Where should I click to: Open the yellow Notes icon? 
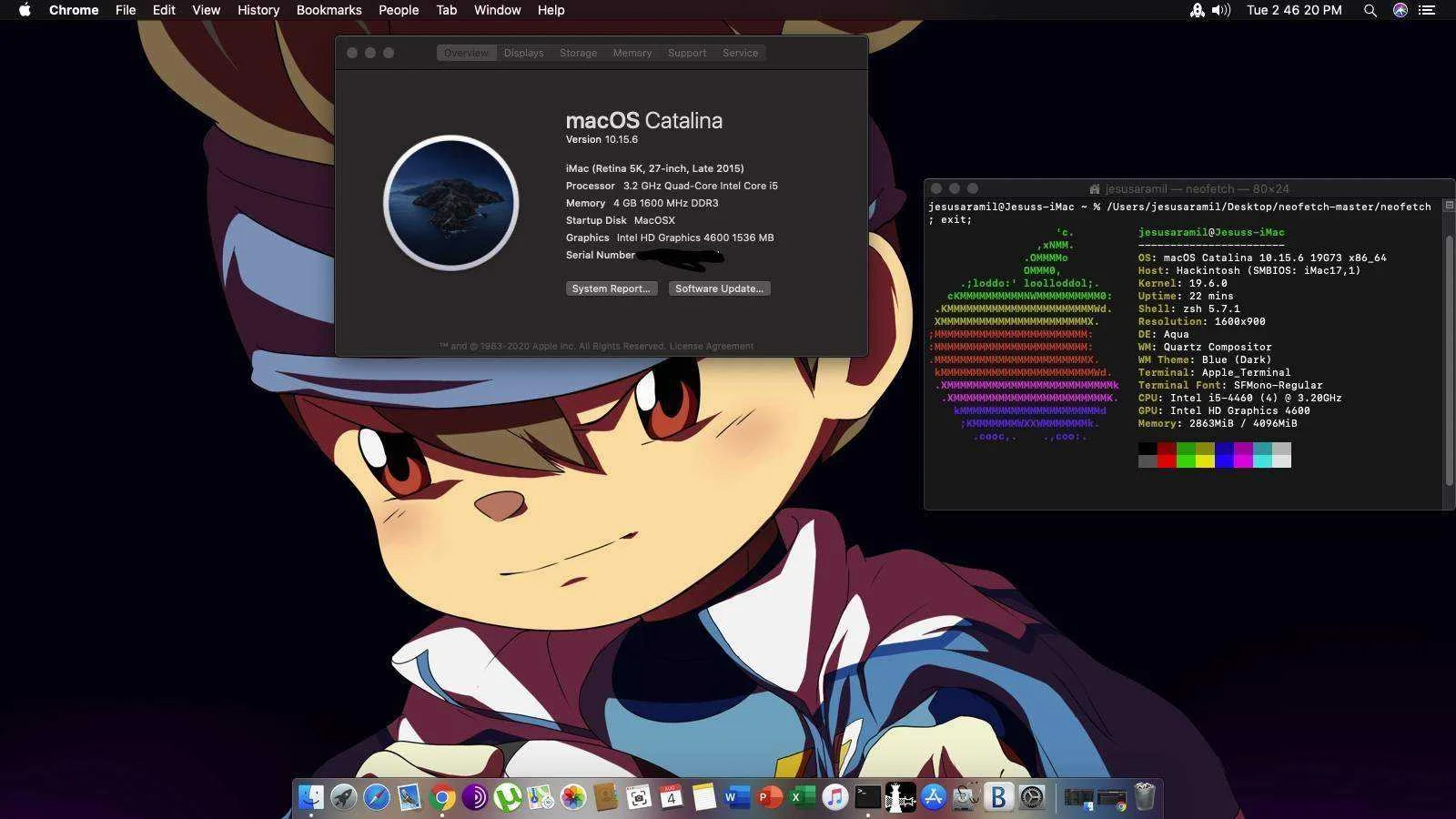[x=704, y=797]
